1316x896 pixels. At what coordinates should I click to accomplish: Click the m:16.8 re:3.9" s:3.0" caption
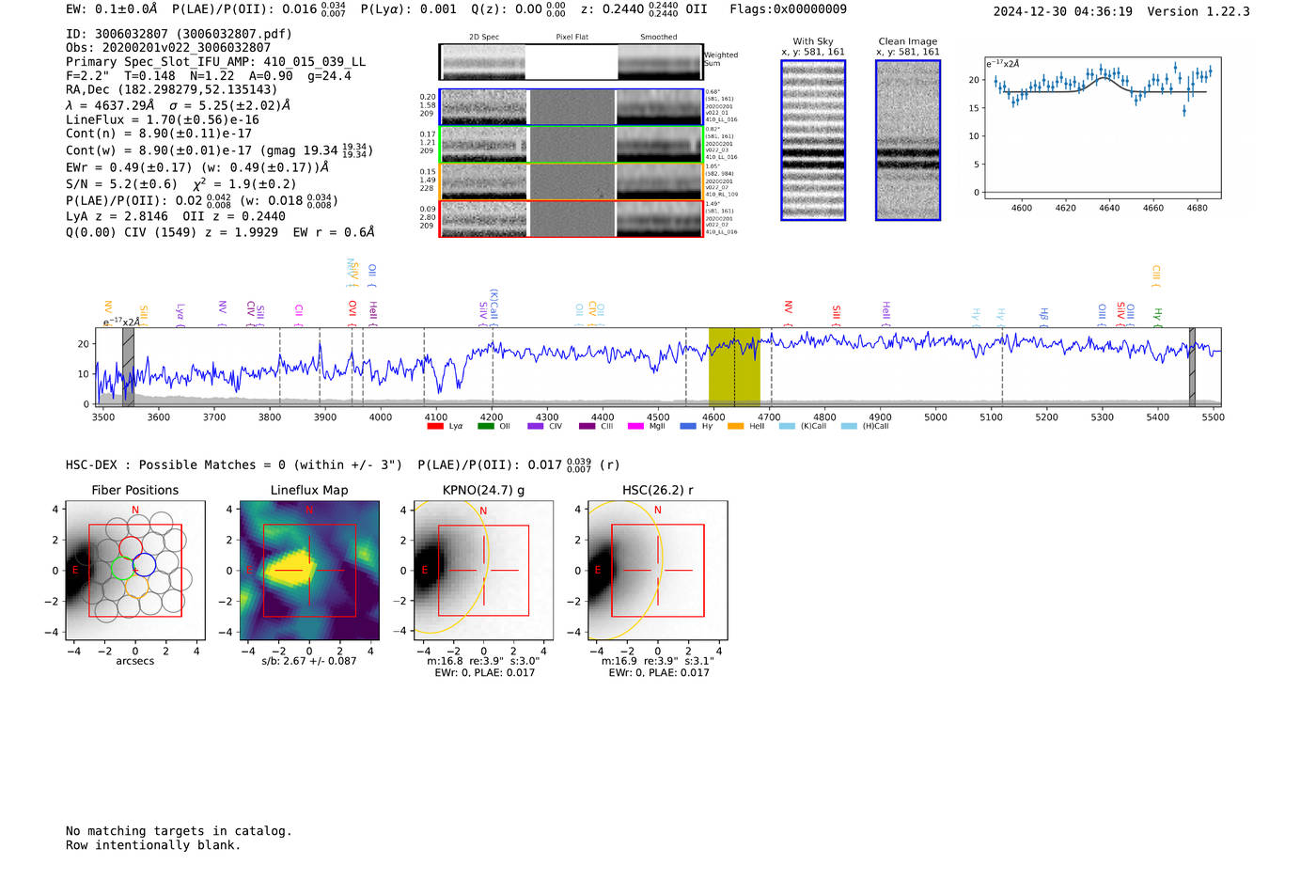coord(483,661)
